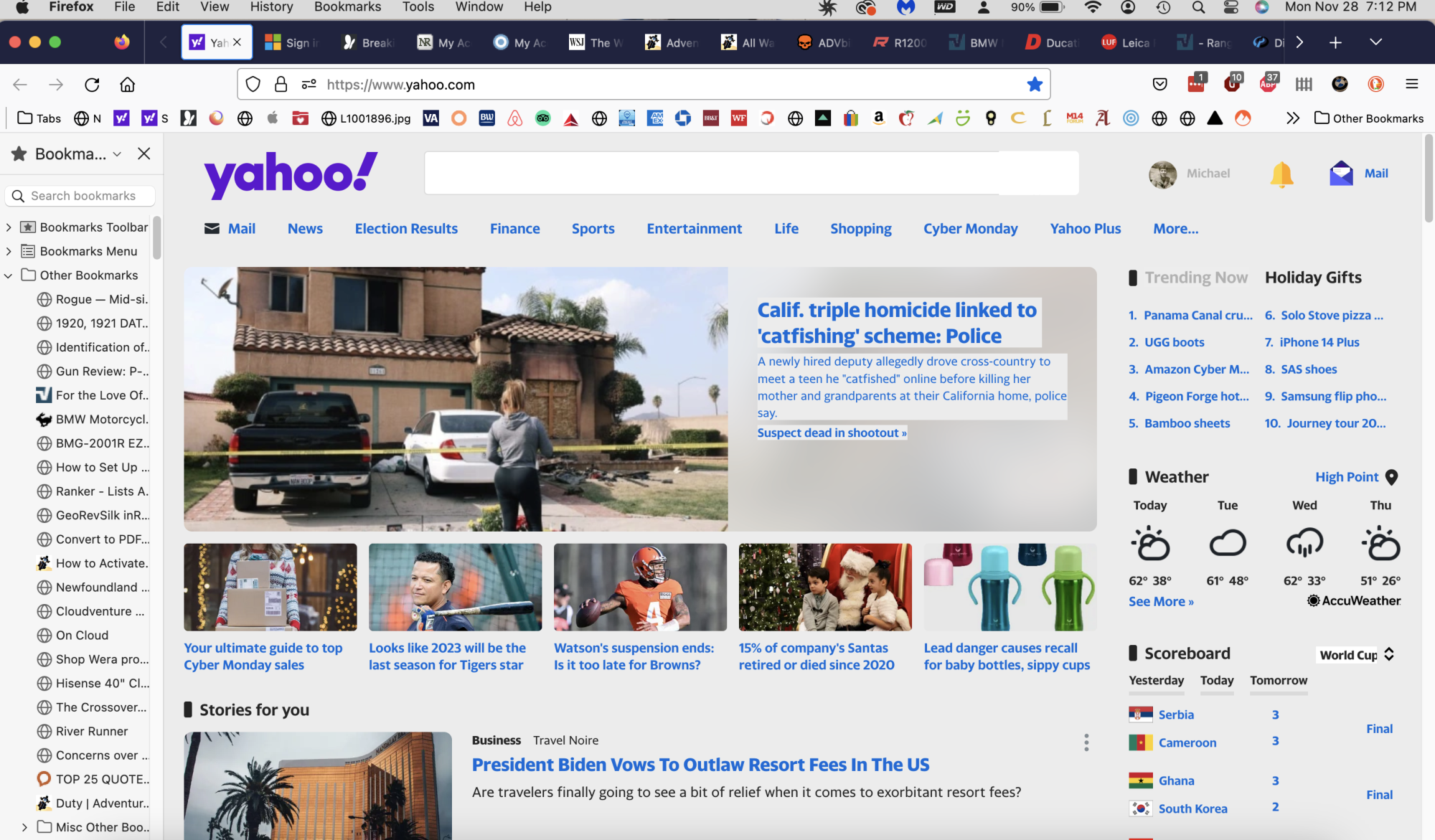Open the Amazon bookmark in bookmarks toolbar
Screen dimensions: 1435x840
pyautogui.click(x=878, y=118)
